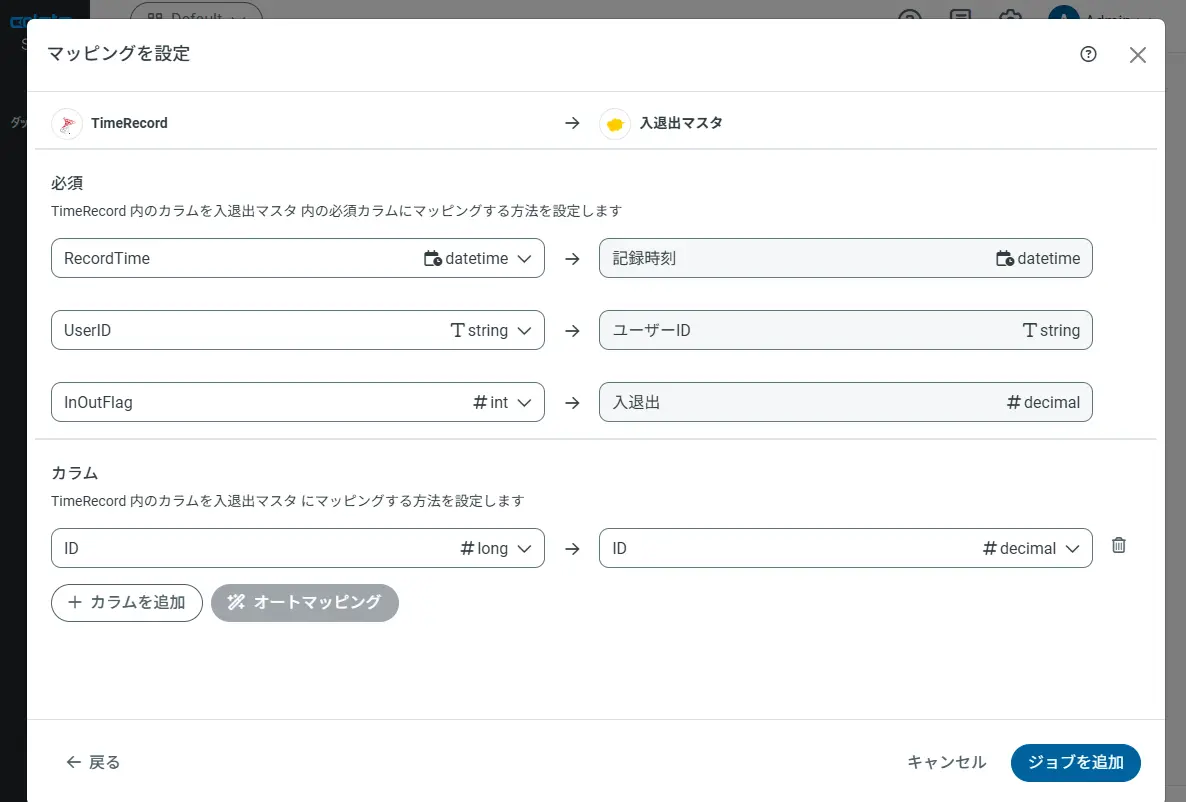Open the UserID source column dropdown
Screen dimensions: 1186x802
point(526,330)
